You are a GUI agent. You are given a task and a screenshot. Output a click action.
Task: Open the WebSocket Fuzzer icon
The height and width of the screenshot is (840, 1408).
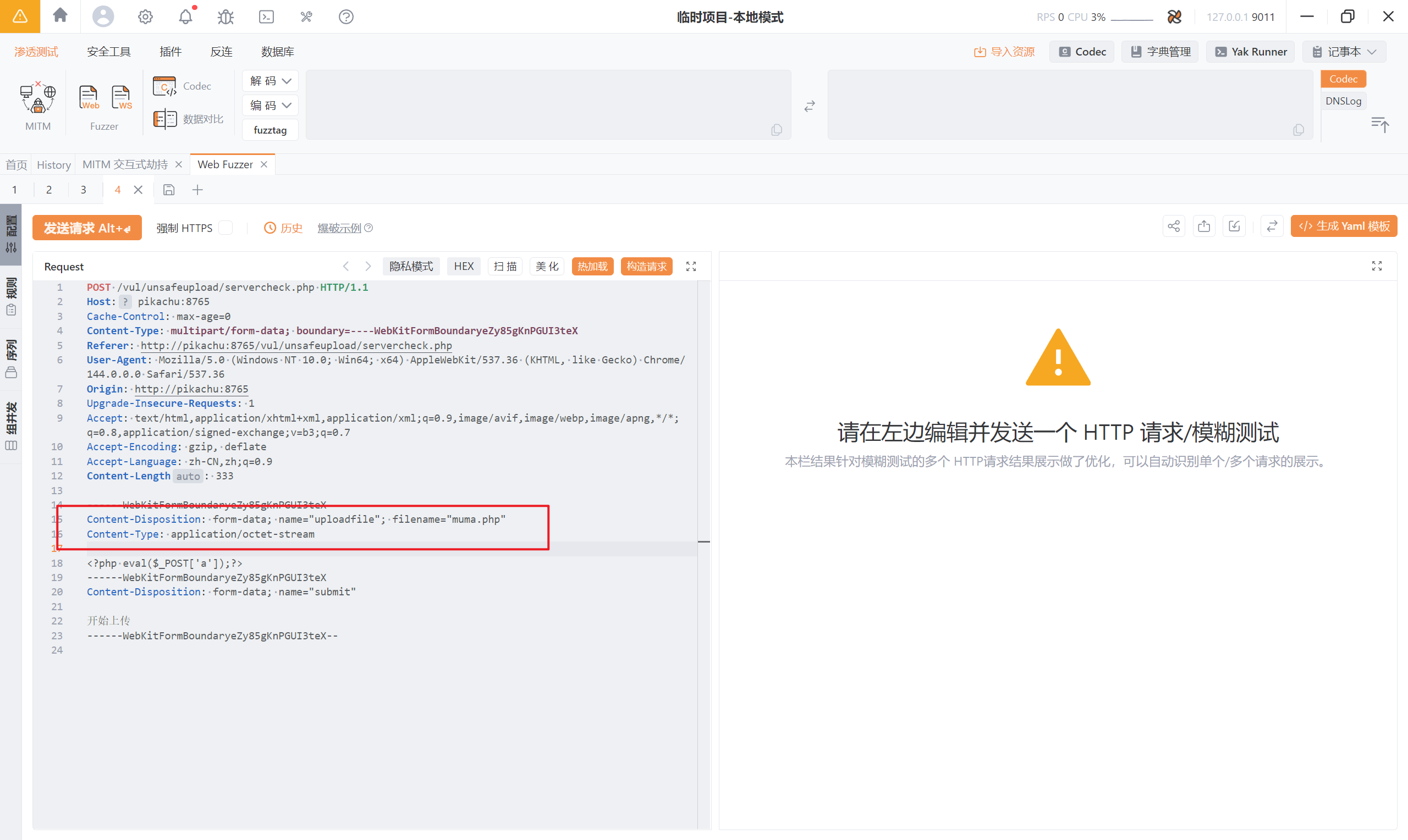121,97
